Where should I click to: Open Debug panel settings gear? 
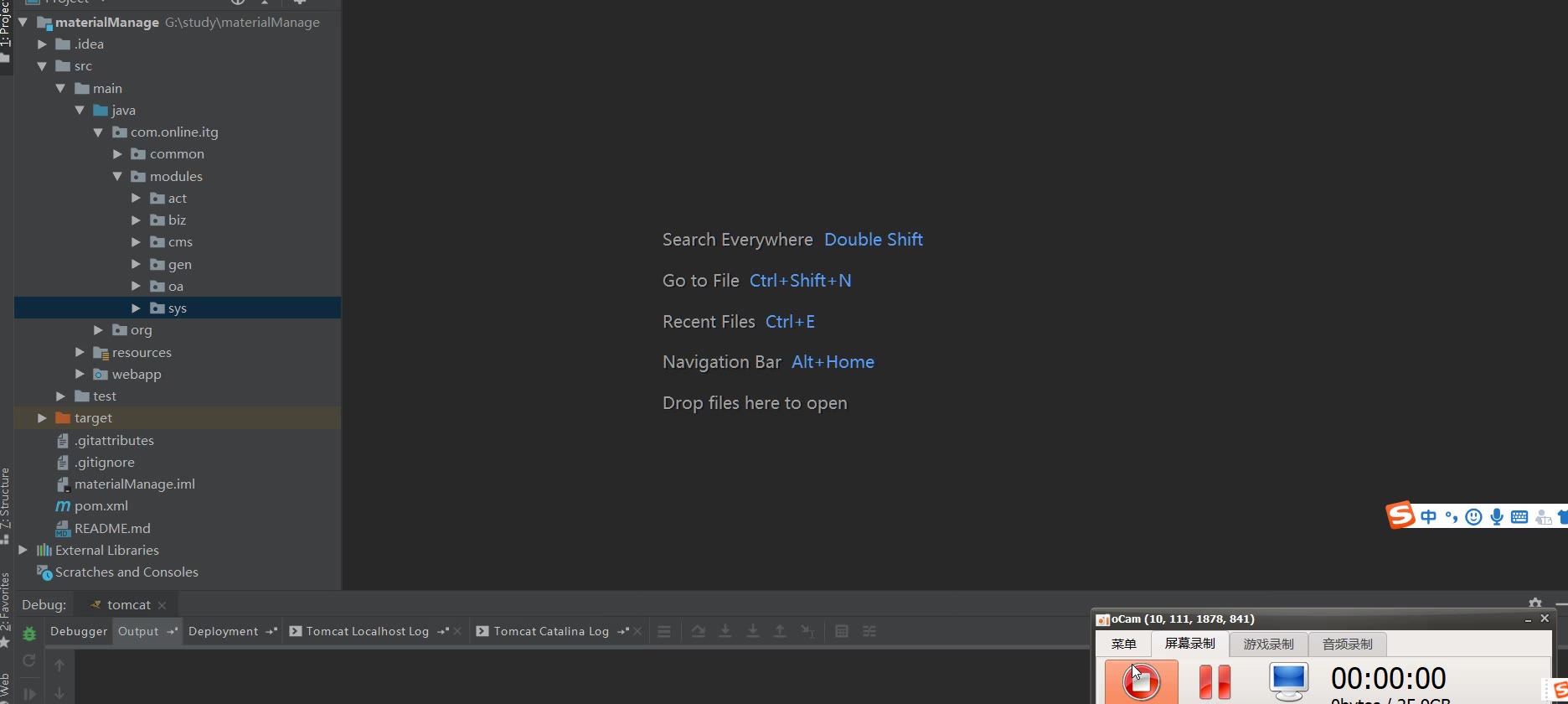click(x=1534, y=603)
